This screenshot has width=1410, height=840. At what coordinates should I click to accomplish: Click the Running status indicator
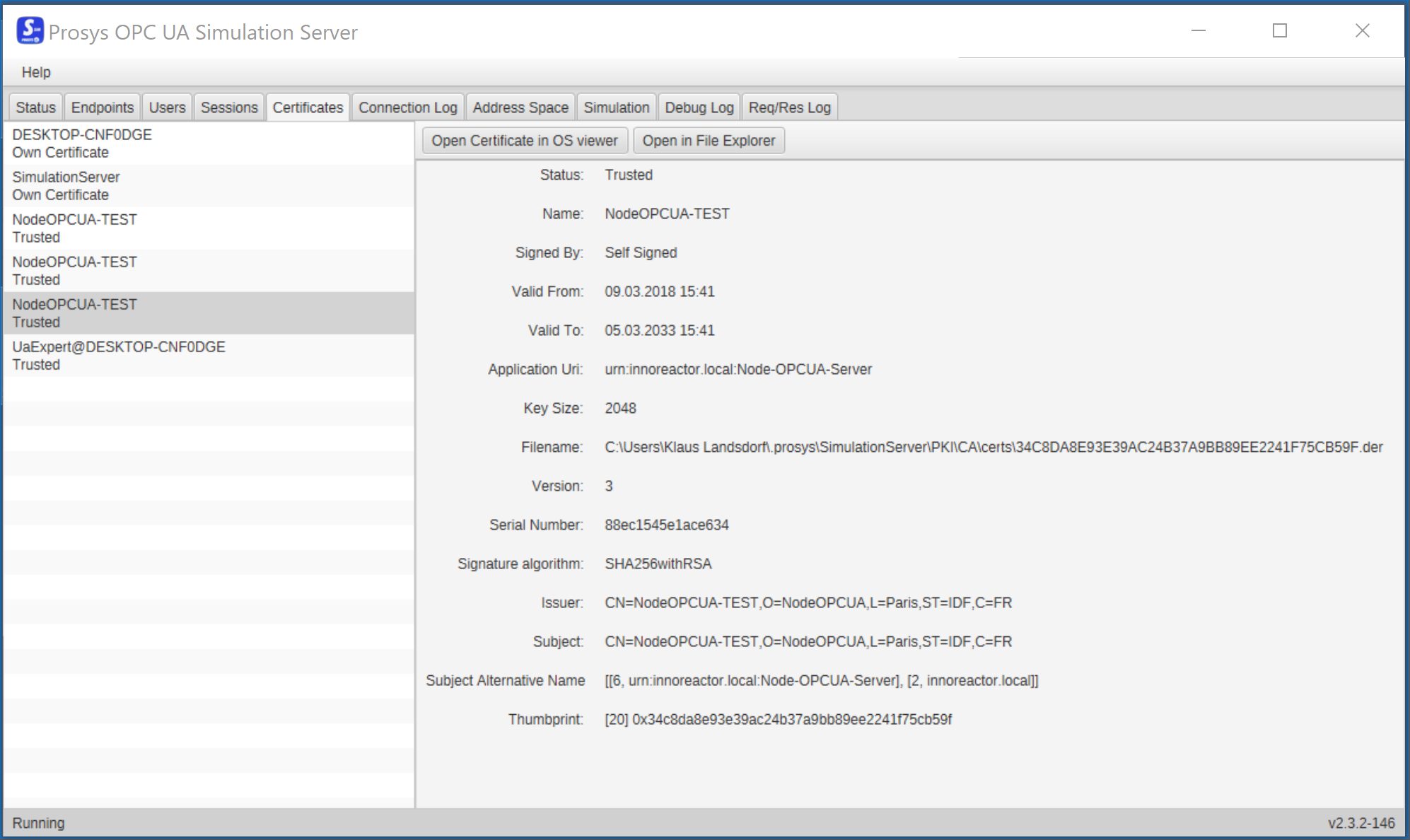pyautogui.click(x=38, y=822)
